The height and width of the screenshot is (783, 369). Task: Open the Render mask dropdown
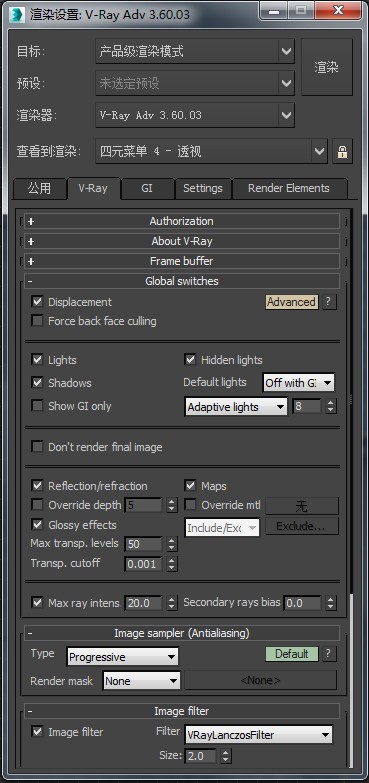coord(142,681)
